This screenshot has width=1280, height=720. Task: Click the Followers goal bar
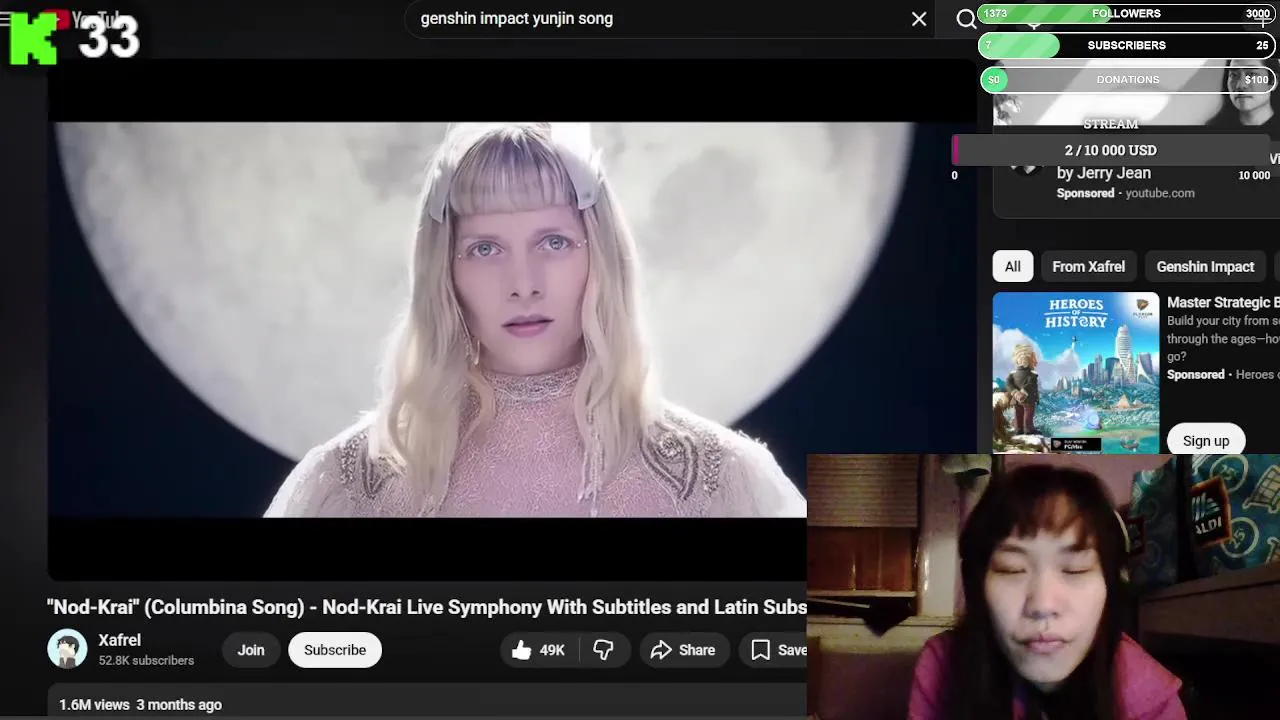1126,14
